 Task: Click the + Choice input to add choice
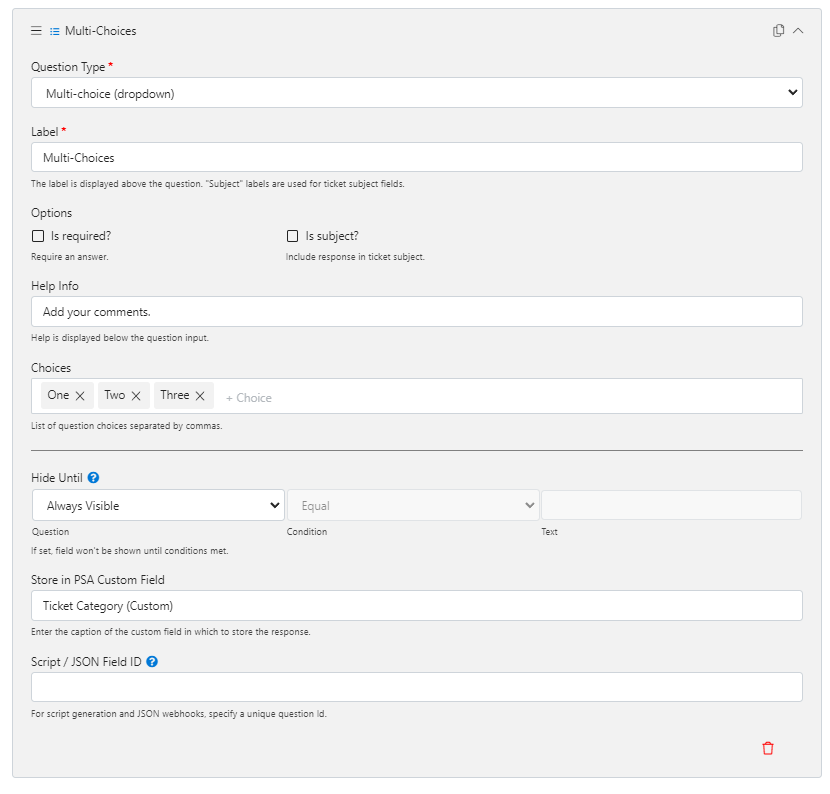click(x=249, y=398)
